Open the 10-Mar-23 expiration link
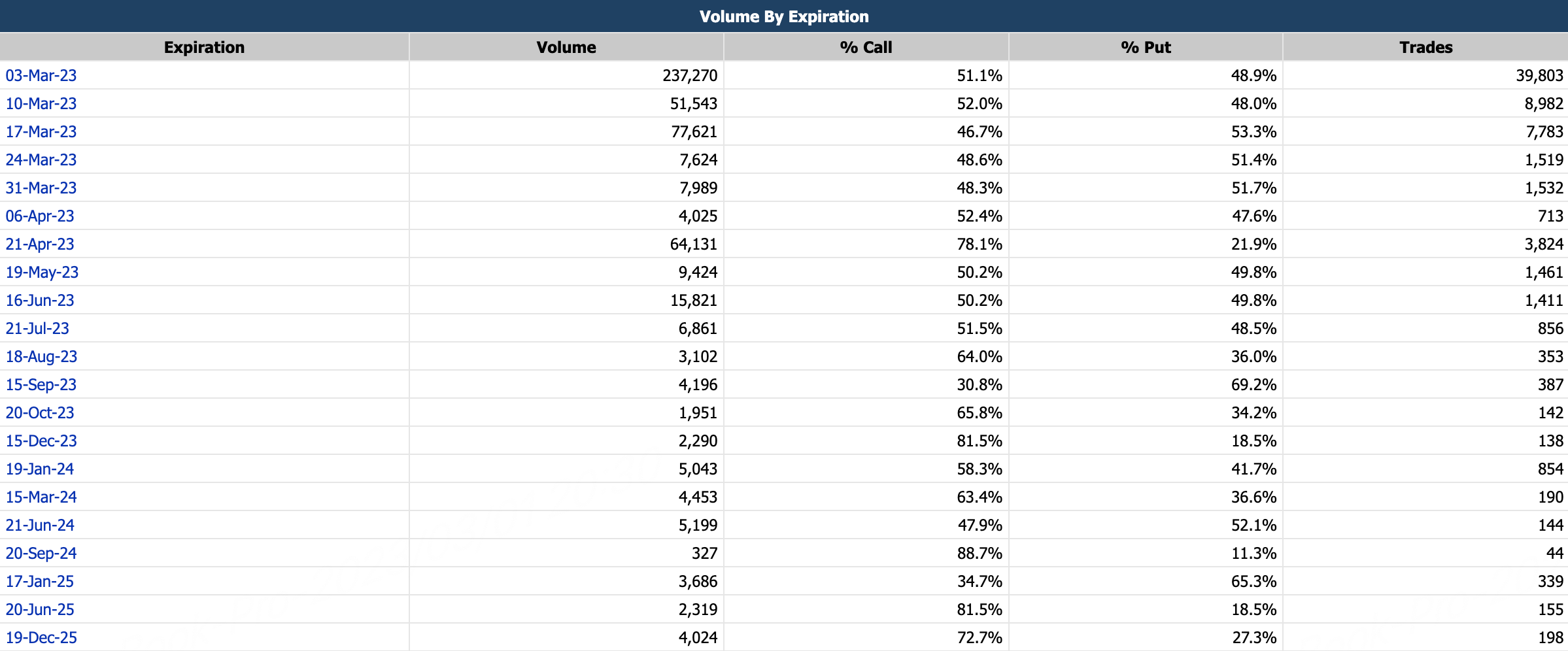 tap(41, 104)
